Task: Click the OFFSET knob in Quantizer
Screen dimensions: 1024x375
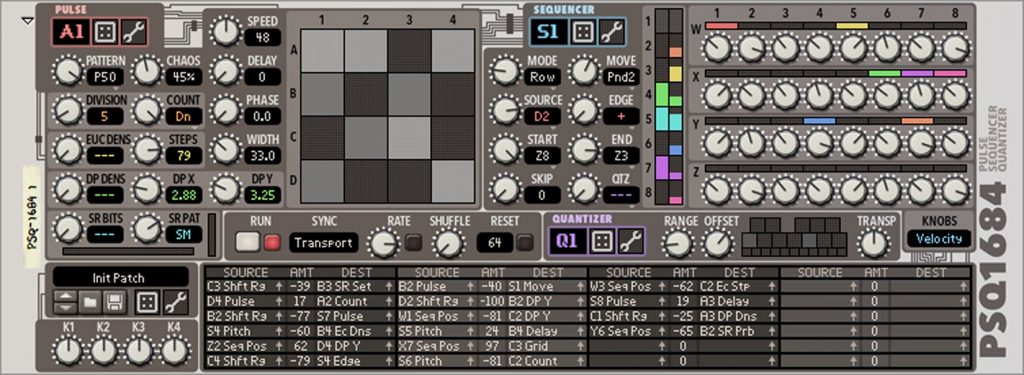Action: click(x=718, y=244)
